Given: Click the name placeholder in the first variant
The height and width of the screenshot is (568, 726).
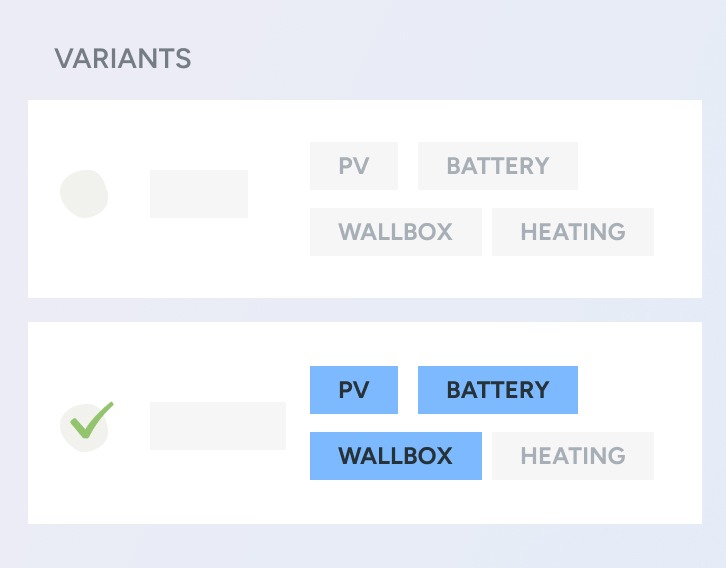Looking at the screenshot, I should click(199, 194).
